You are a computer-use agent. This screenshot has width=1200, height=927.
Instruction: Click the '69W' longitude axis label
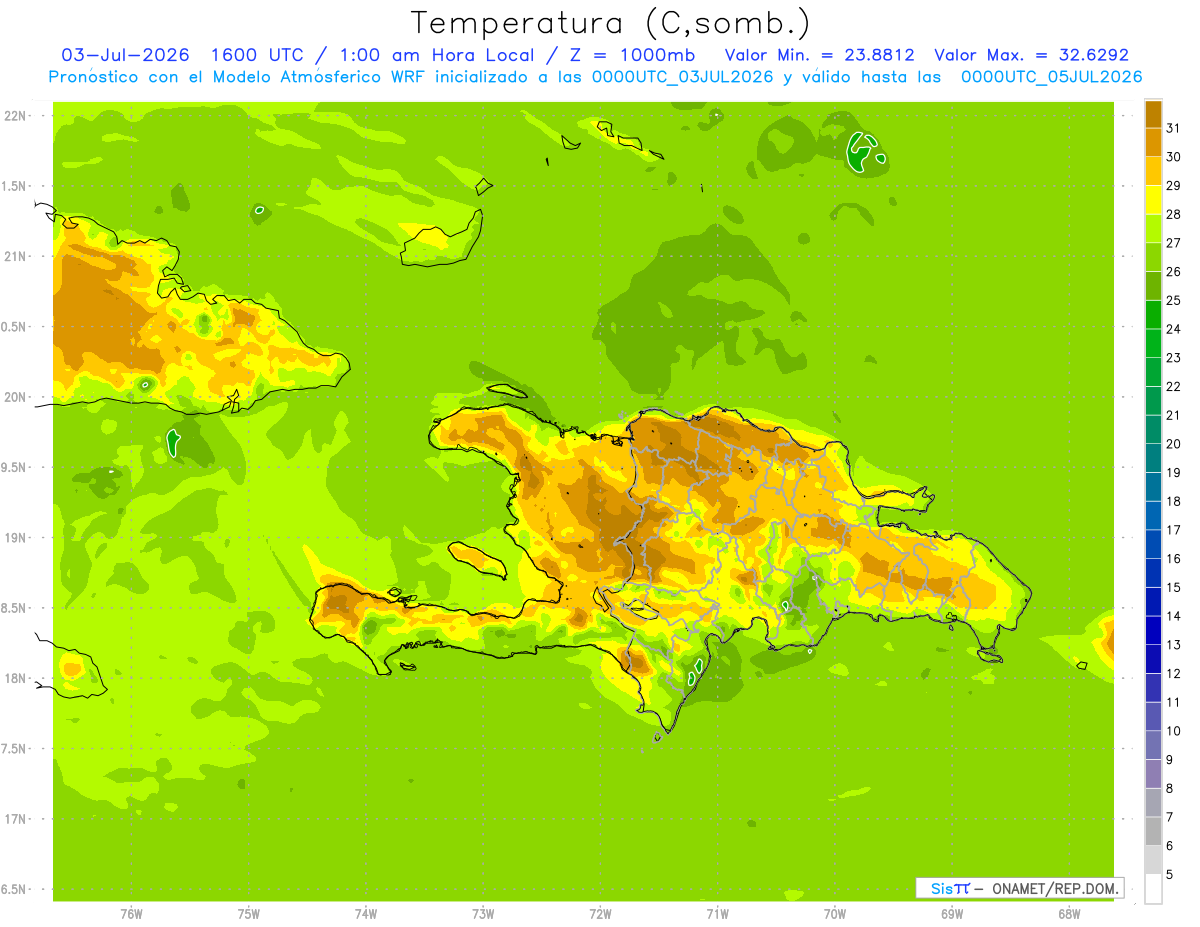click(952, 914)
